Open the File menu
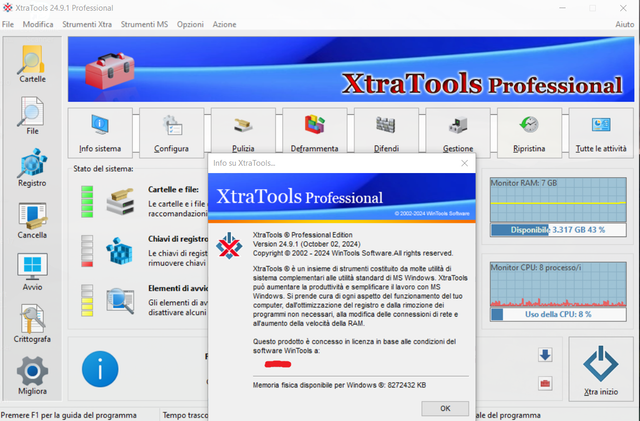 pos(8,25)
